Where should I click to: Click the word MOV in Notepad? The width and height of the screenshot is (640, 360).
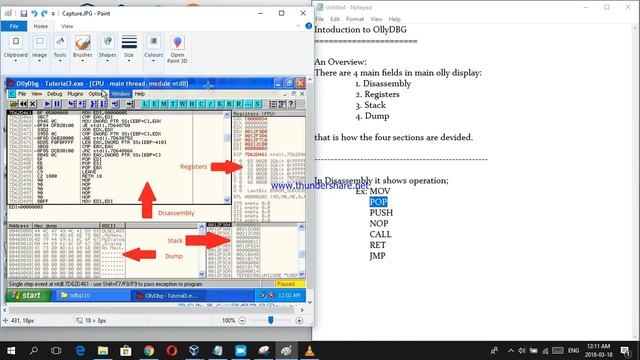pyautogui.click(x=380, y=191)
